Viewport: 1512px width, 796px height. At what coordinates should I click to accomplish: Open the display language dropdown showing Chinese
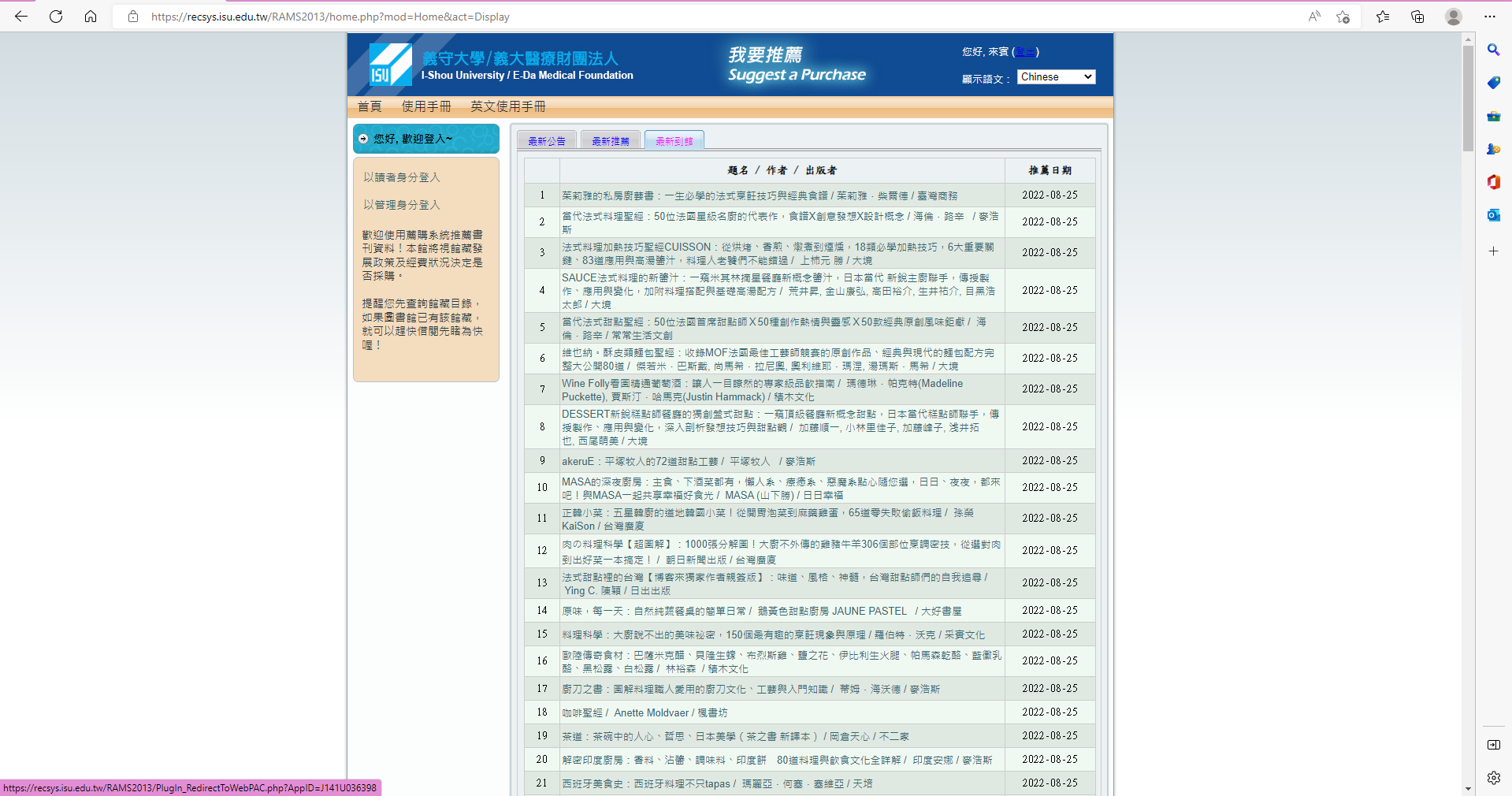[1056, 76]
